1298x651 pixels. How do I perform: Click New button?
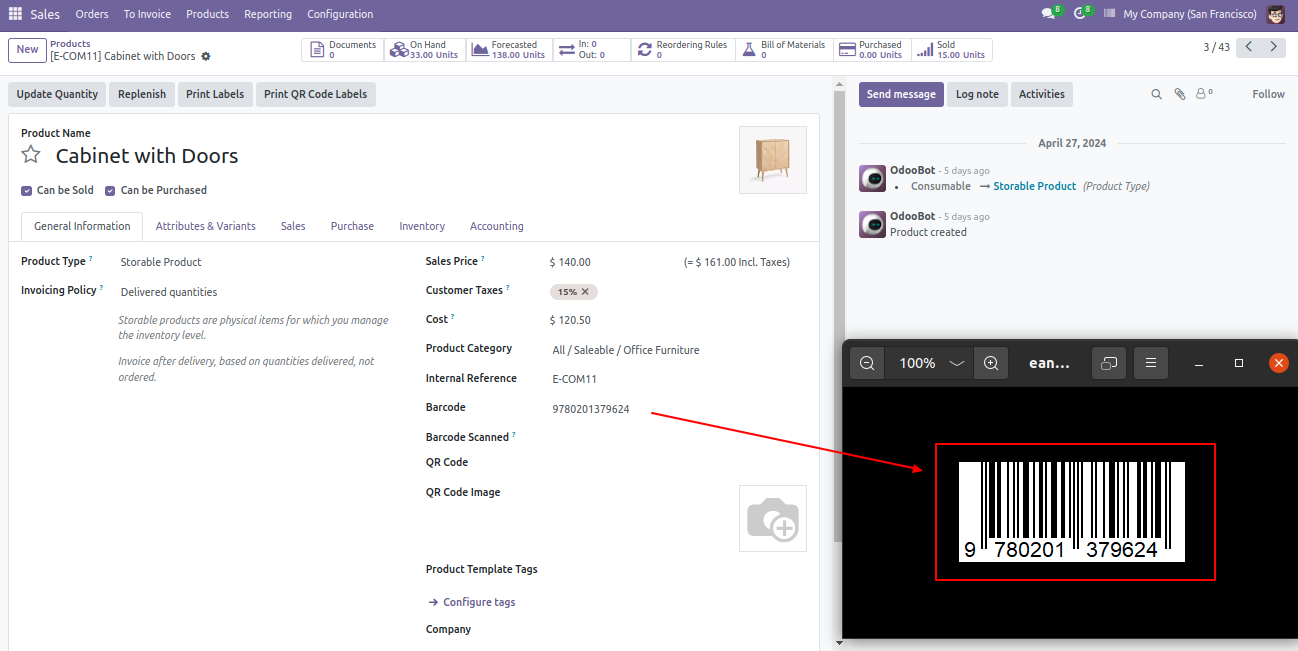pos(27,50)
